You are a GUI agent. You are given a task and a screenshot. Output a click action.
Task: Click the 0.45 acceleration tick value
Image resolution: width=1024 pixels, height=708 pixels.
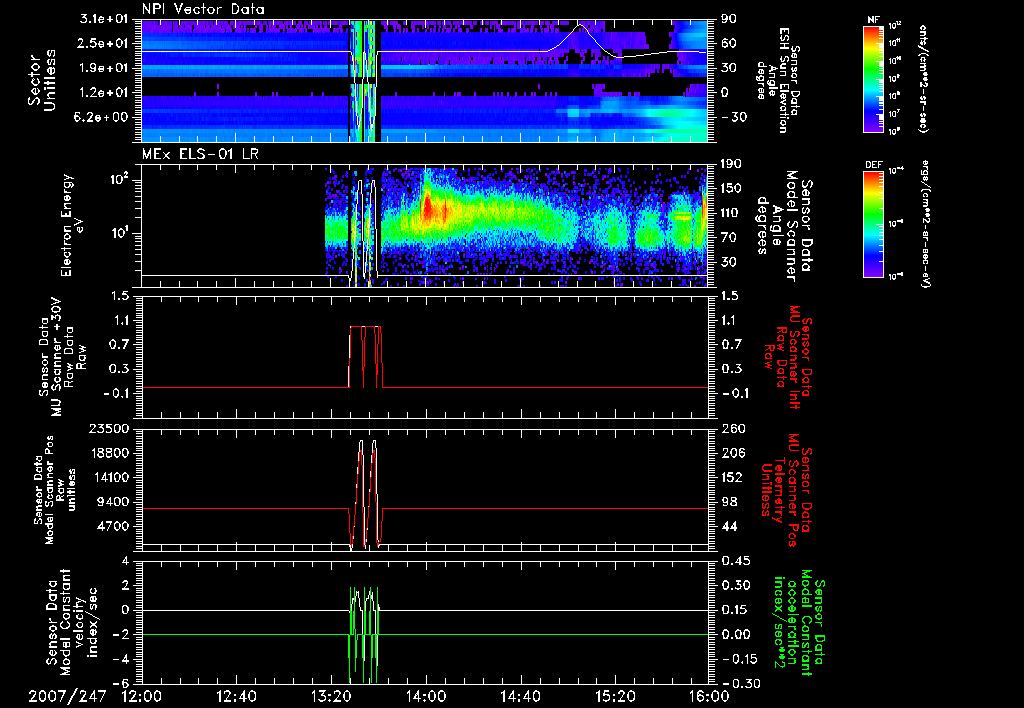point(736,560)
